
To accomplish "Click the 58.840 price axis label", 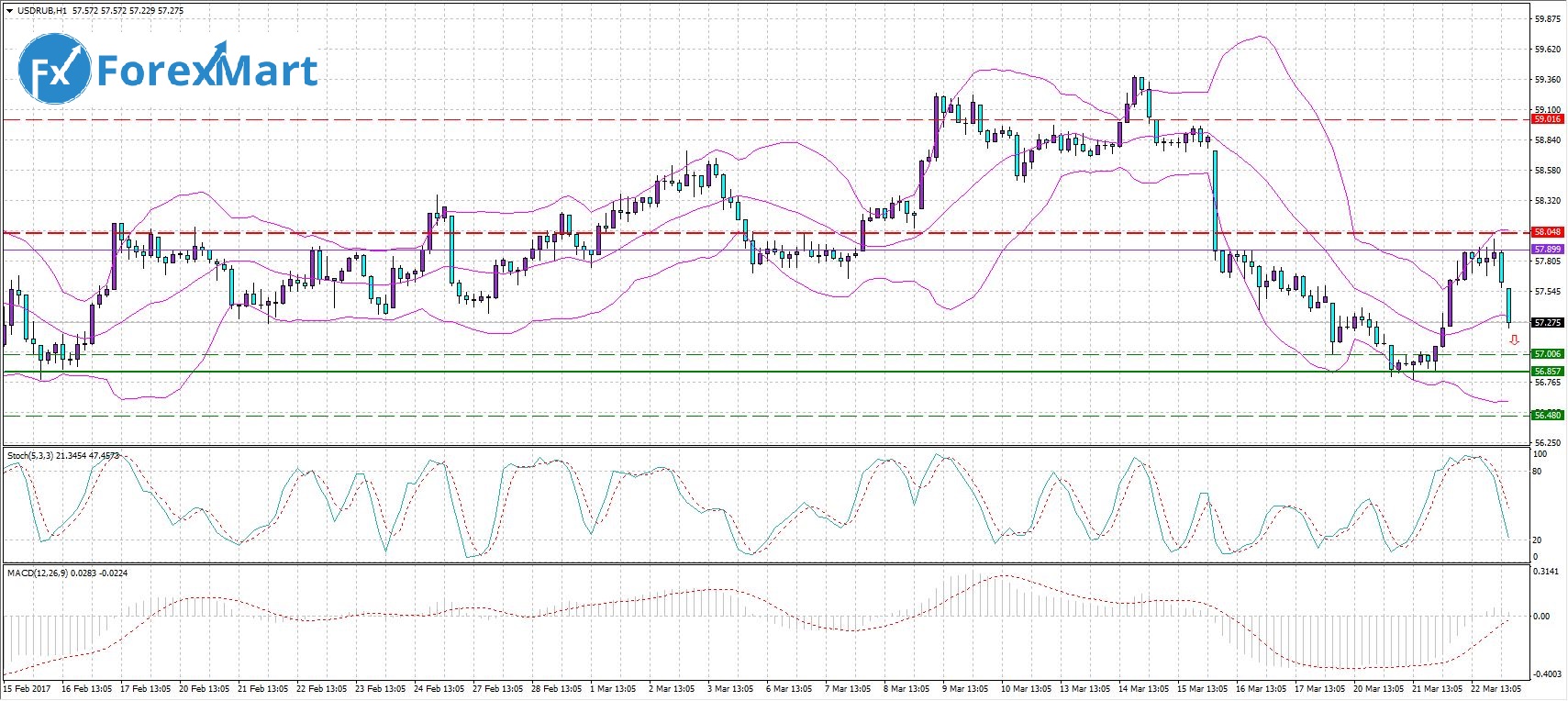I will click(1548, 140).
